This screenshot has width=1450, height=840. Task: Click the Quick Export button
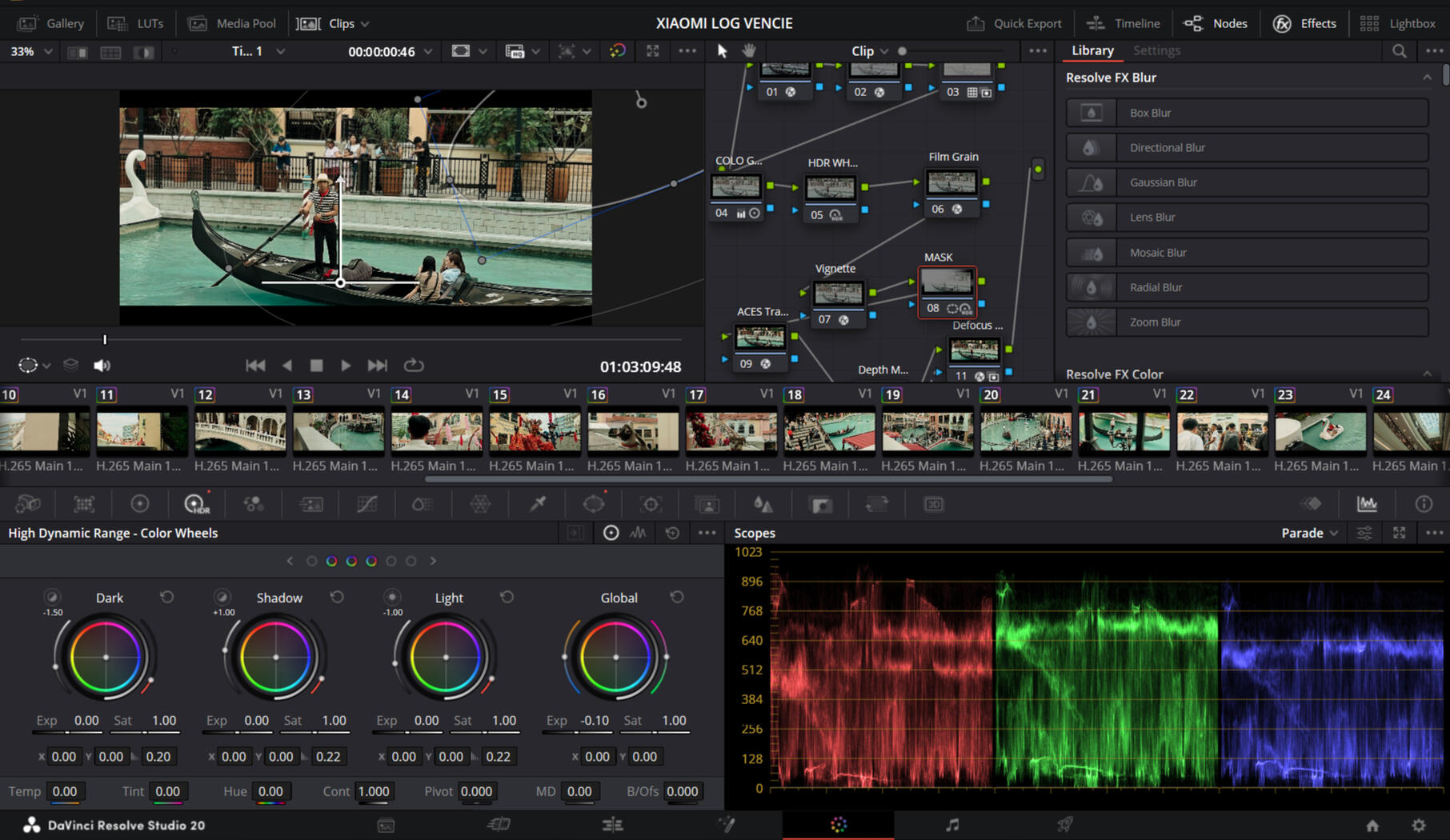point(1014,23)
